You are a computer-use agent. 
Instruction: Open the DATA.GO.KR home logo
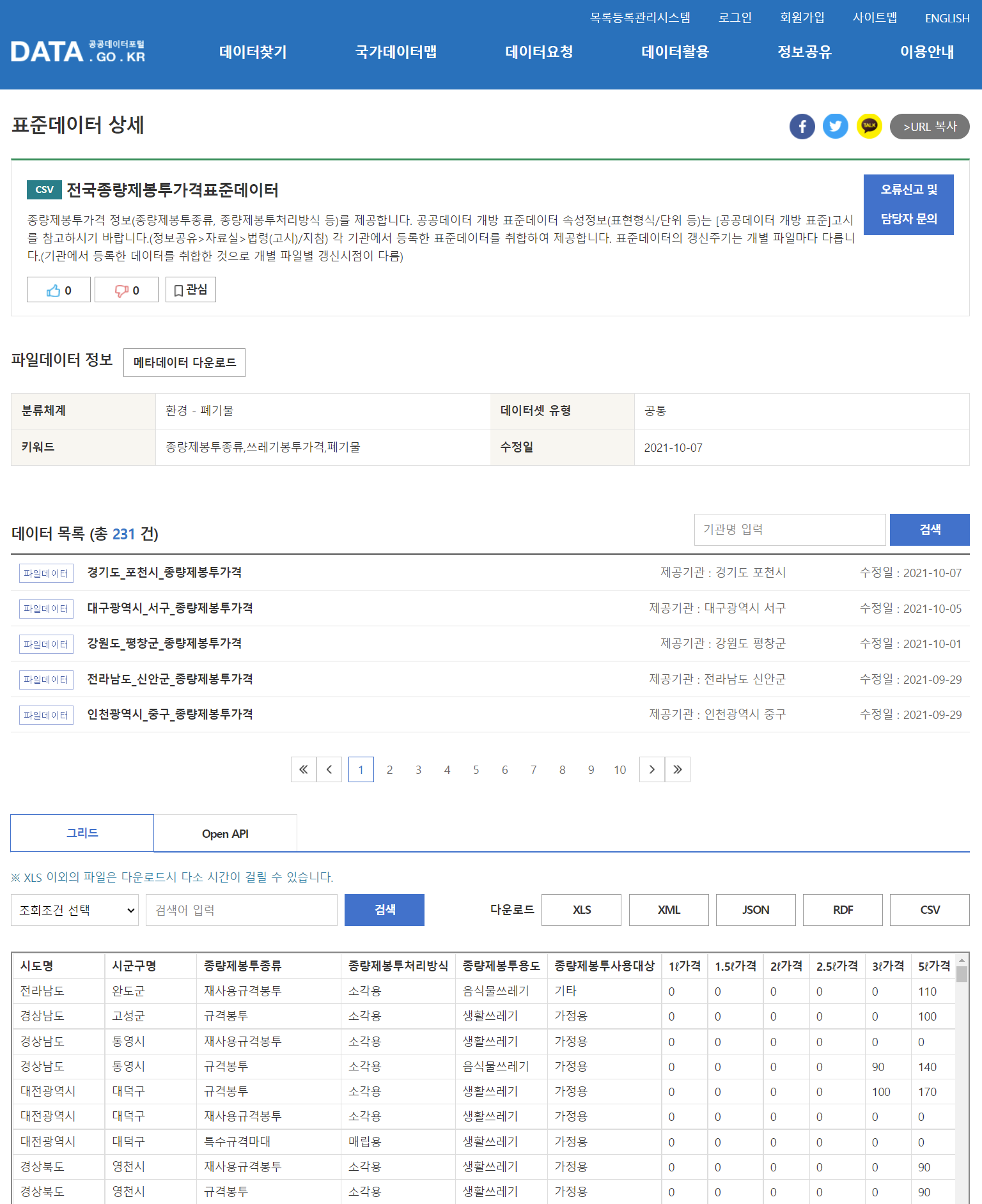(x=78, y=52)
